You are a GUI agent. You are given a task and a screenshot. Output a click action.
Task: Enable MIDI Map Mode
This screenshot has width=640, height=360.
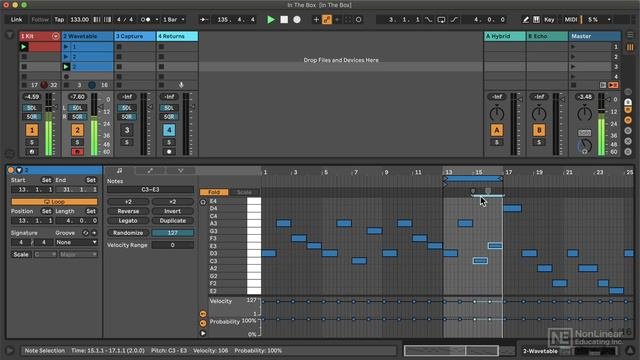point(571,19)
